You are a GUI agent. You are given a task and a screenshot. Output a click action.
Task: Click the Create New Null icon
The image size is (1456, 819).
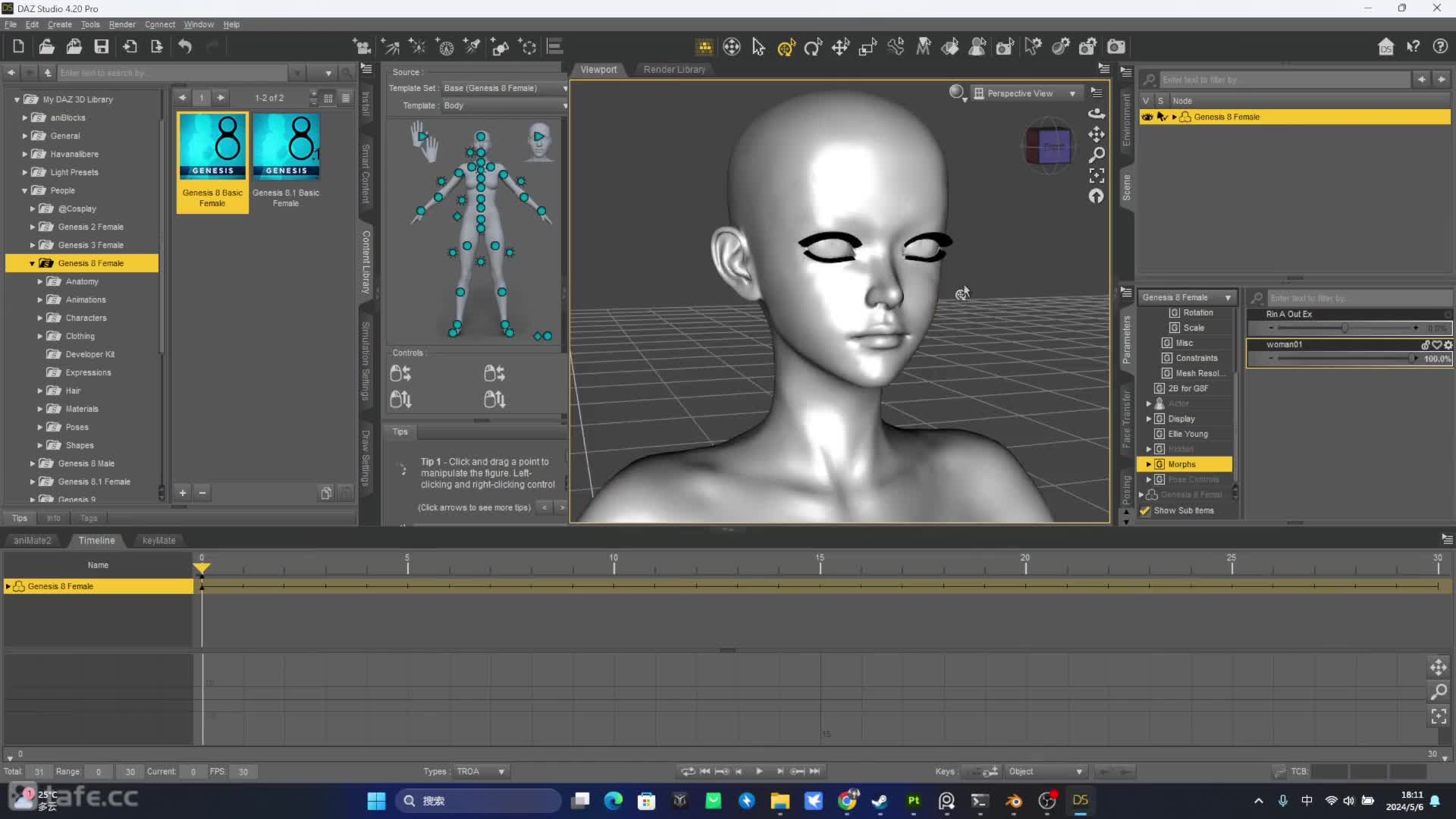pyautogui.click(x=529, y=47)
